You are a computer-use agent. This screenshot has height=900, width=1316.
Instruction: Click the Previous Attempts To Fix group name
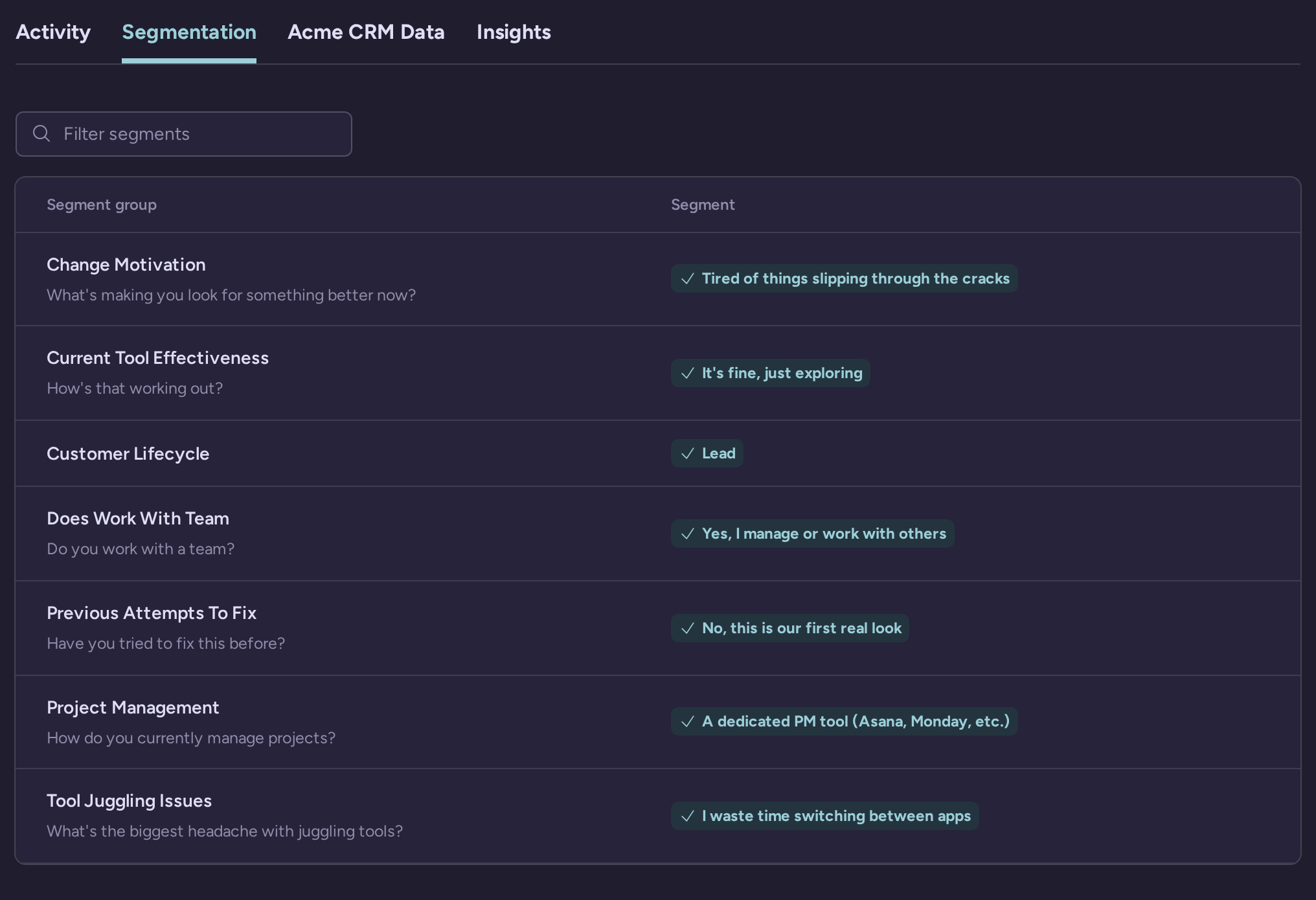(152, 613)
